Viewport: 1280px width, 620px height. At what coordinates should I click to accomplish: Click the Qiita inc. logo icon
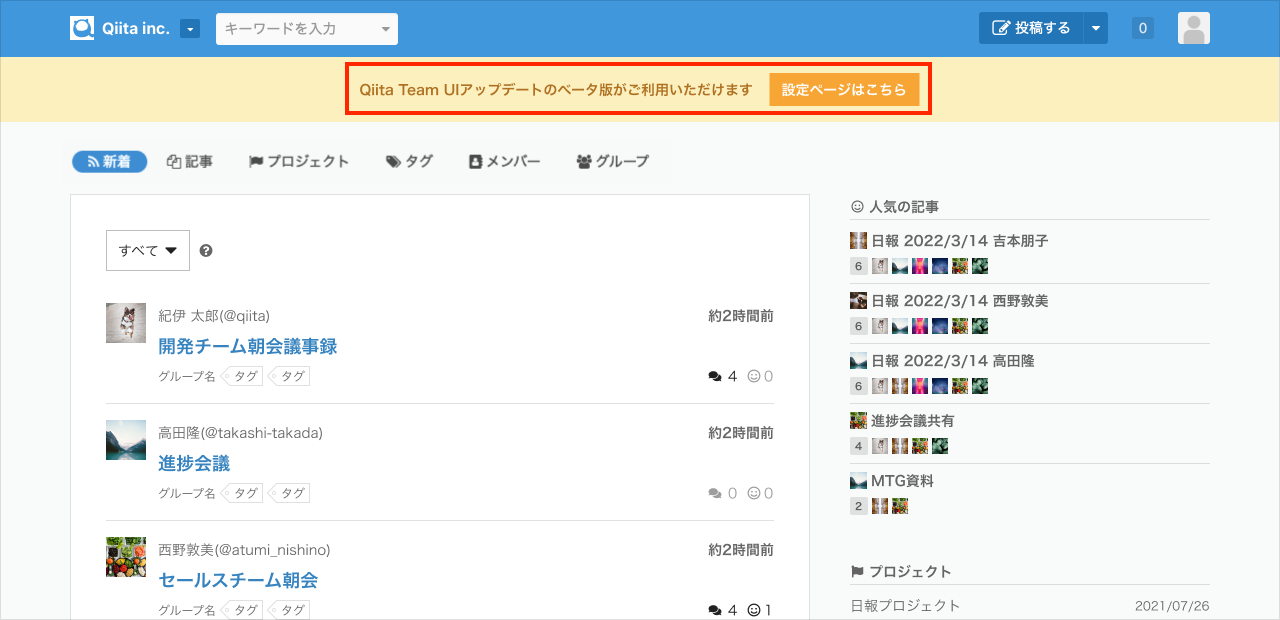[82, 28]
